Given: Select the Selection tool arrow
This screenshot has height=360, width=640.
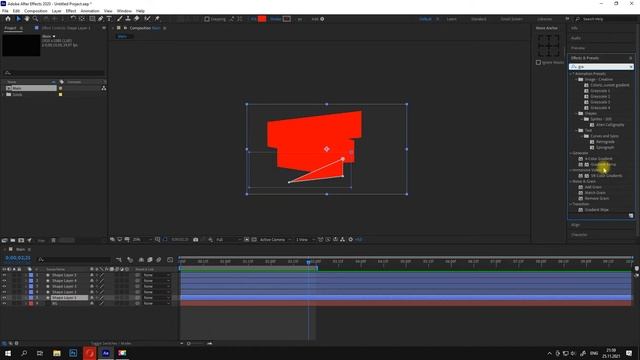Looking at the screenshot, I should point(18,19).
